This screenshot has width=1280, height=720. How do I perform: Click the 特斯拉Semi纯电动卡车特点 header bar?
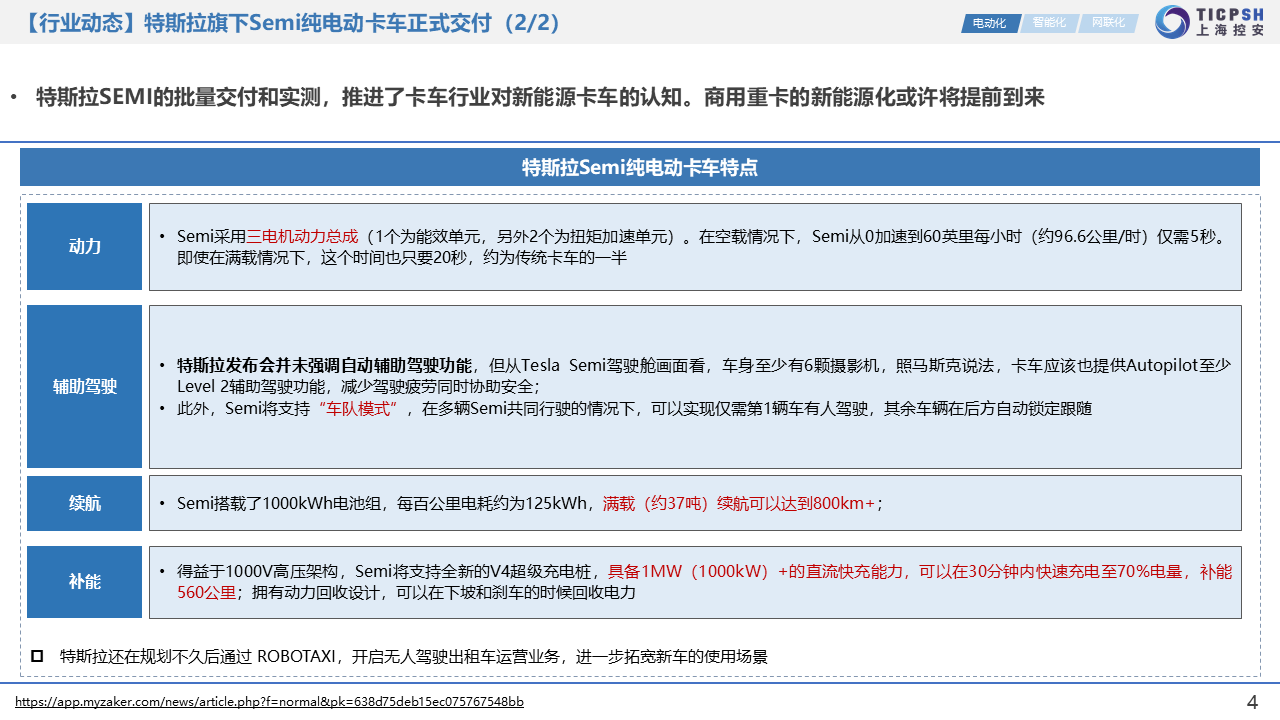pyautogui.click(x=640, y=167)
